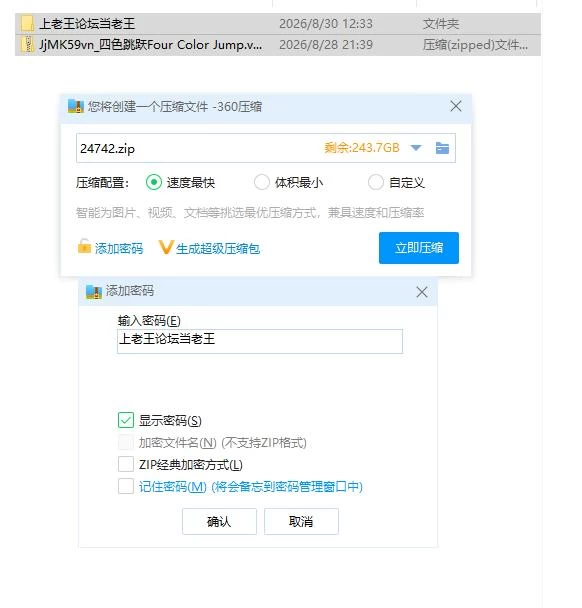Uncheck the 显示密码(S) checkbox
Screen dimensions: 582x608
coord(126,420)
